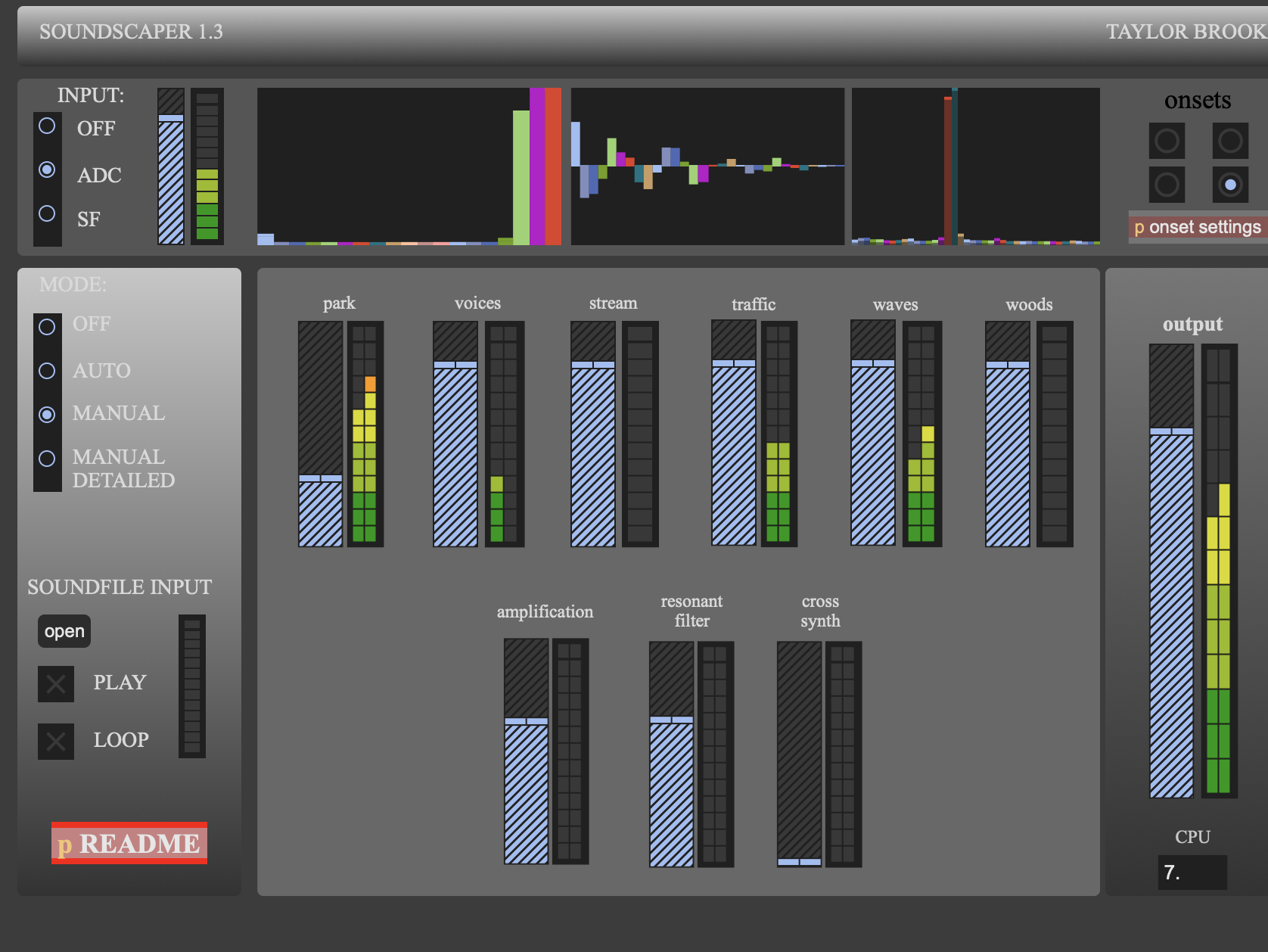
Task: Turn mode OFF
Action: 47,327
